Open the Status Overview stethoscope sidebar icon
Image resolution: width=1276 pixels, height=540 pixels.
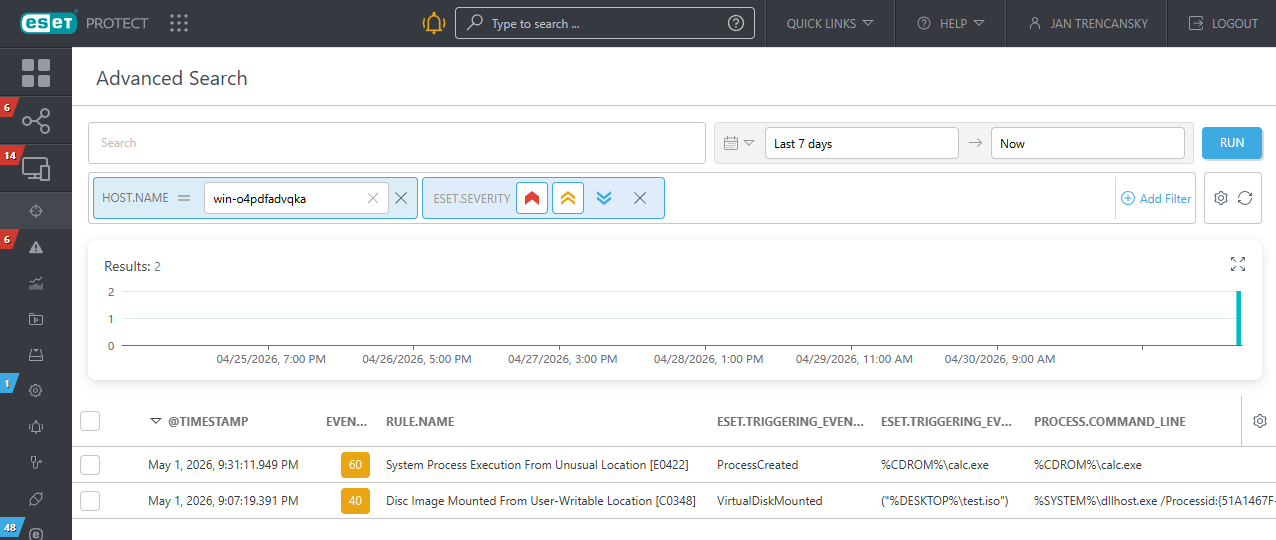pyautogui.click(x=36, y=463)
